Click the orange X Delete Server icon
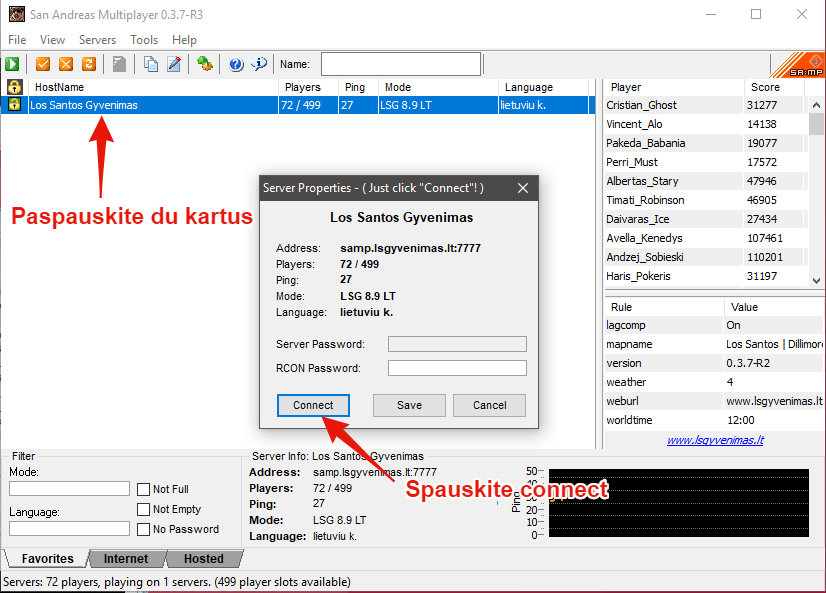 point(66,64)
